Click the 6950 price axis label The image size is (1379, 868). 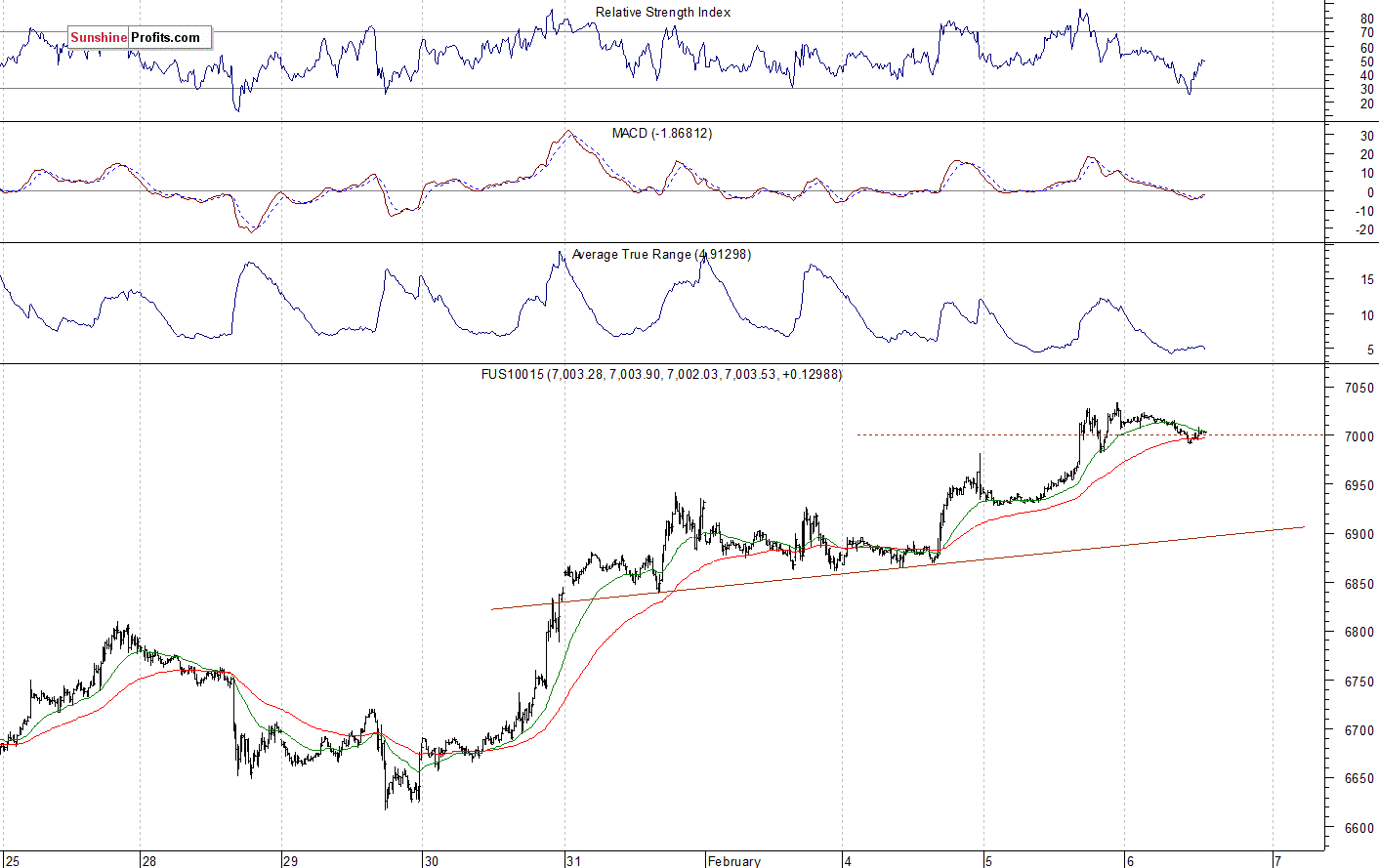tap(1358, 485)
